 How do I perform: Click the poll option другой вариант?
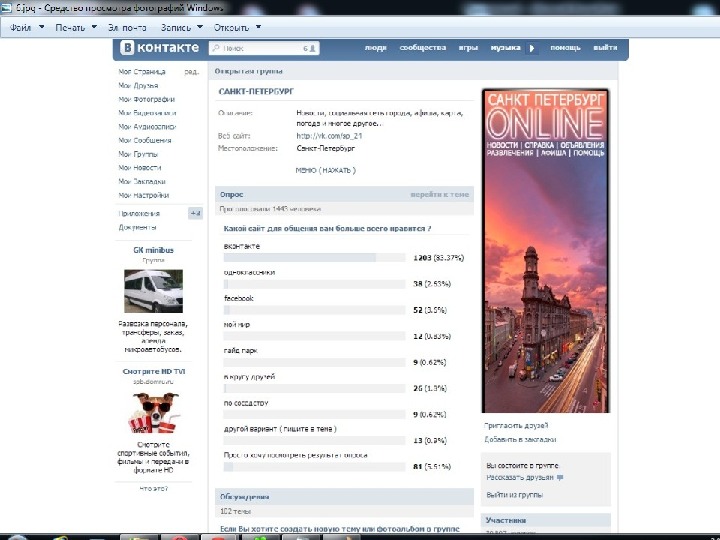click(280, 429)
